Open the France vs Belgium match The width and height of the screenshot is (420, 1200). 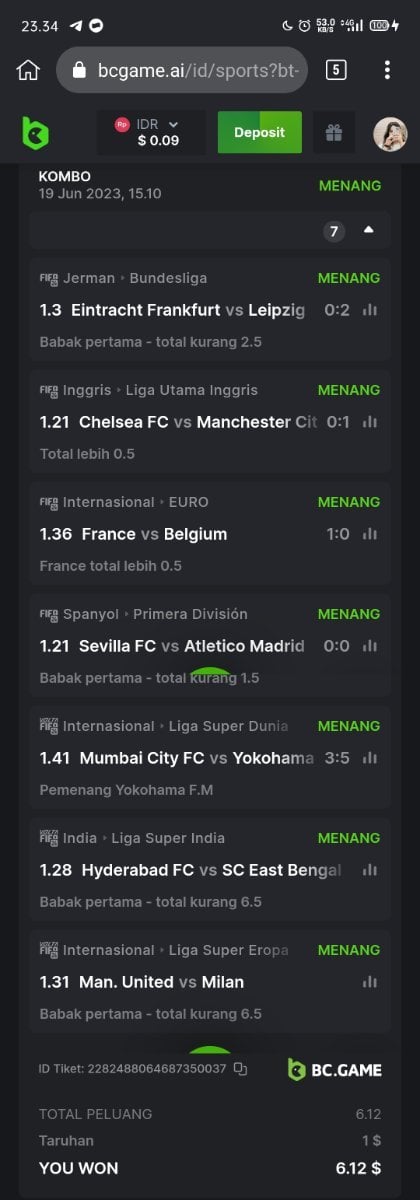point(210,534)
